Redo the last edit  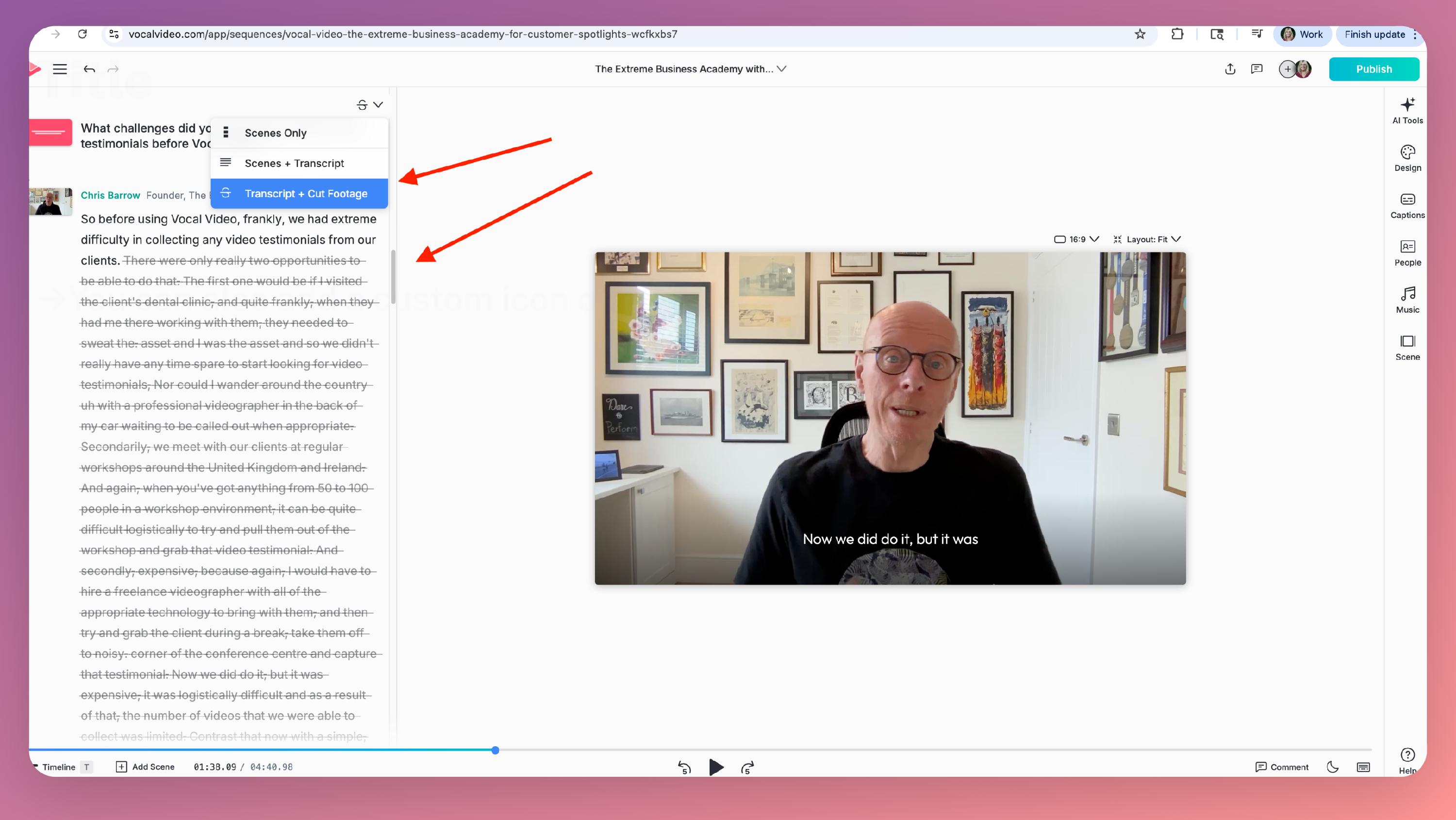(x=113, y=69)
